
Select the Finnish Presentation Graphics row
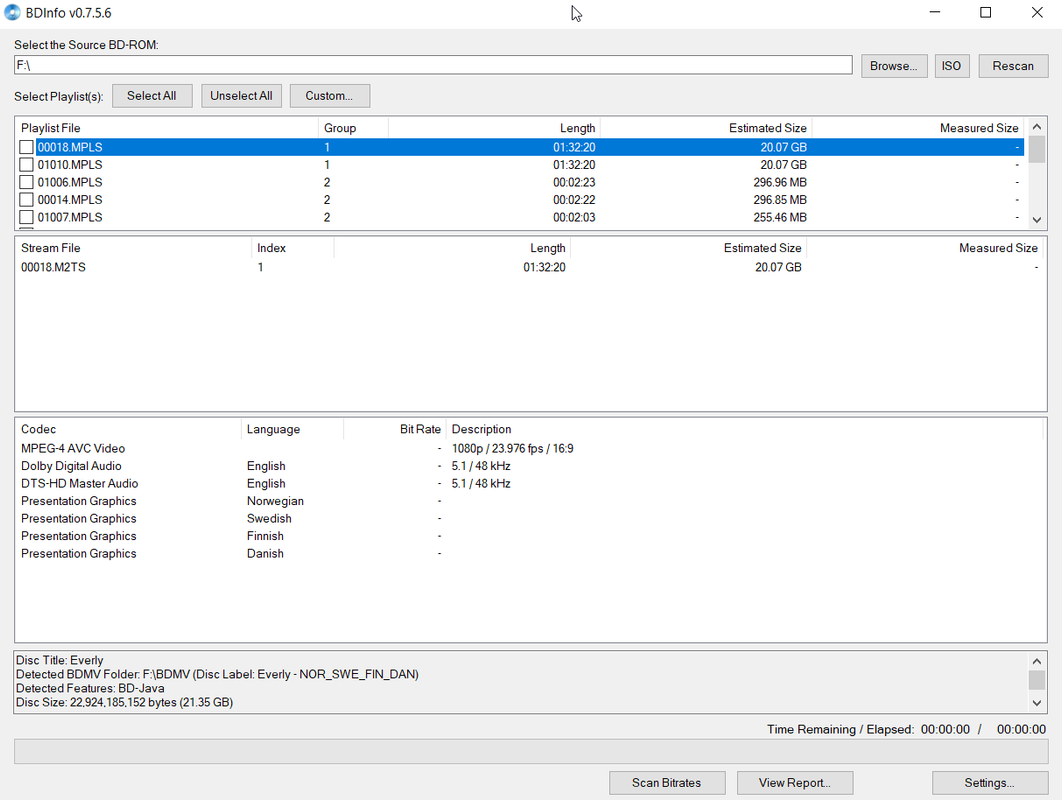(530, 536)
